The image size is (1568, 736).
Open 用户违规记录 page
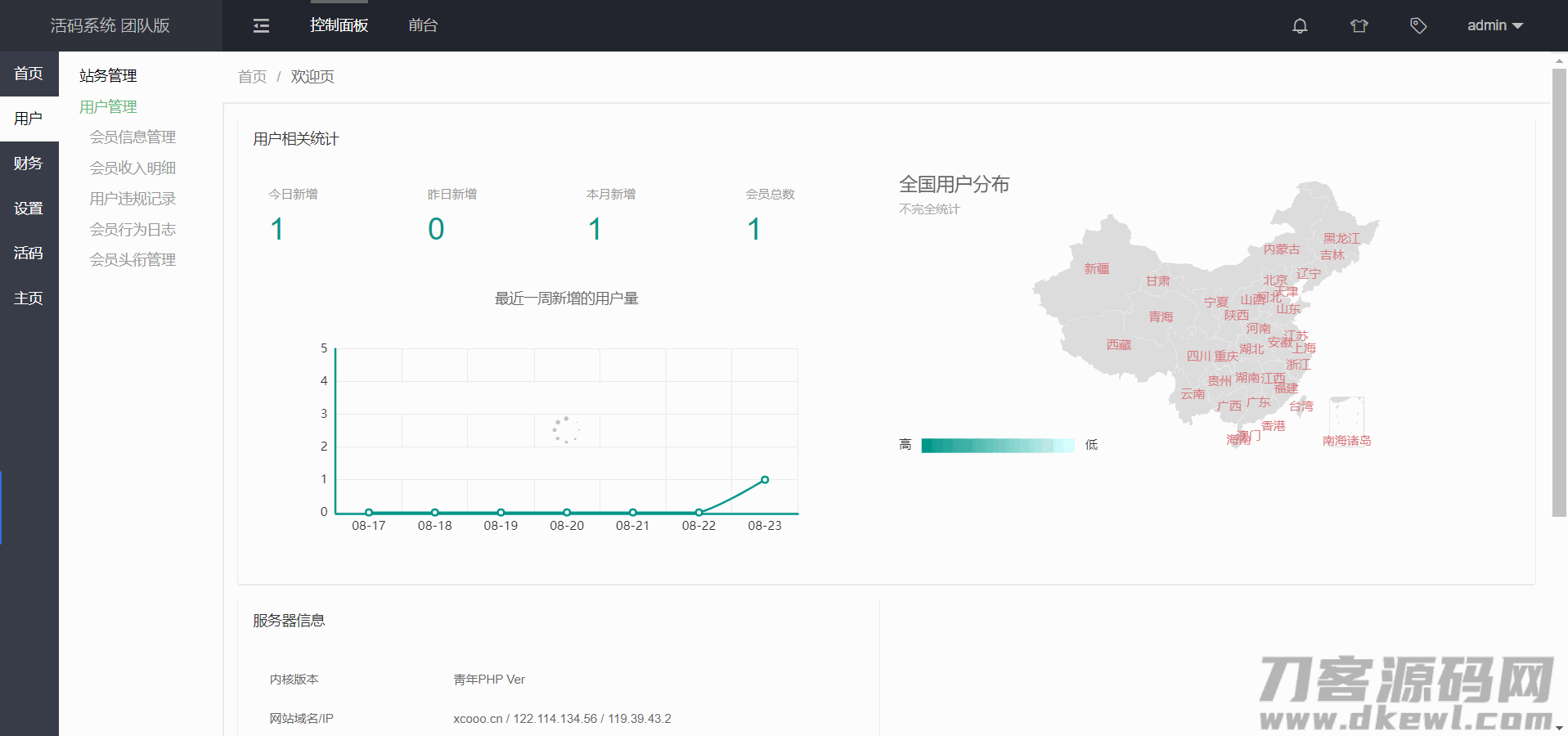pos(133,199)
